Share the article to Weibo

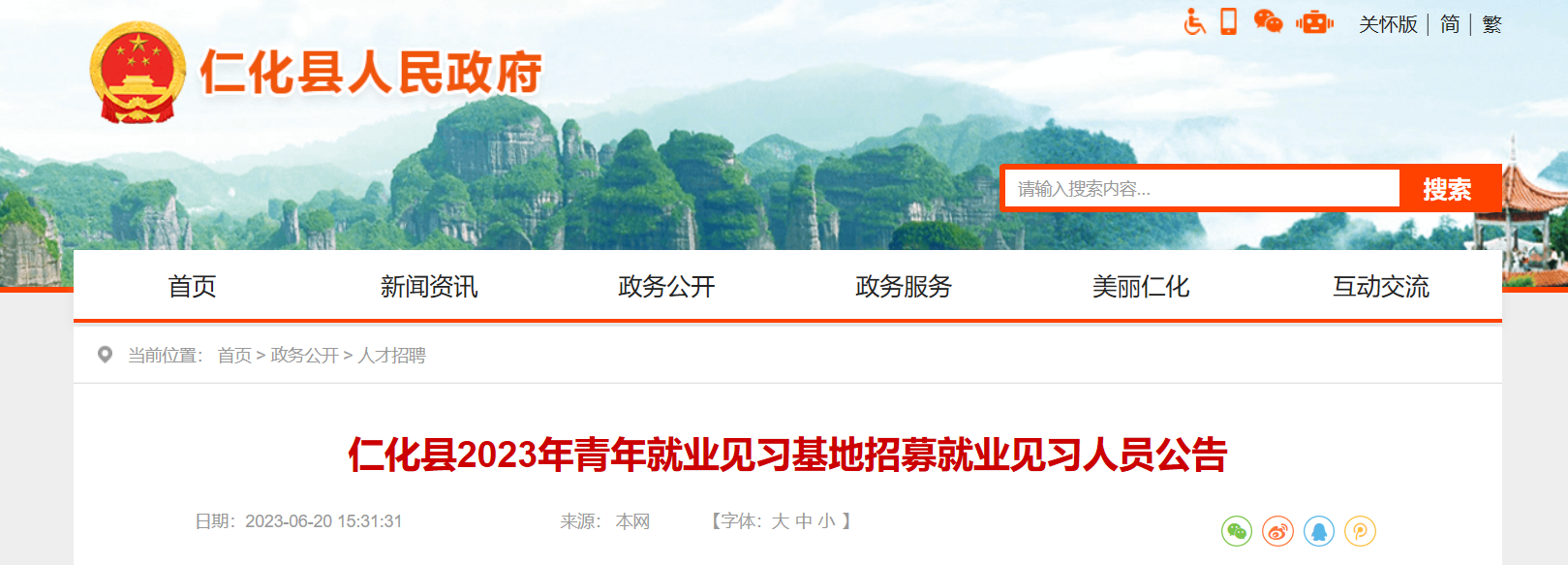(x=1278, y=531)
